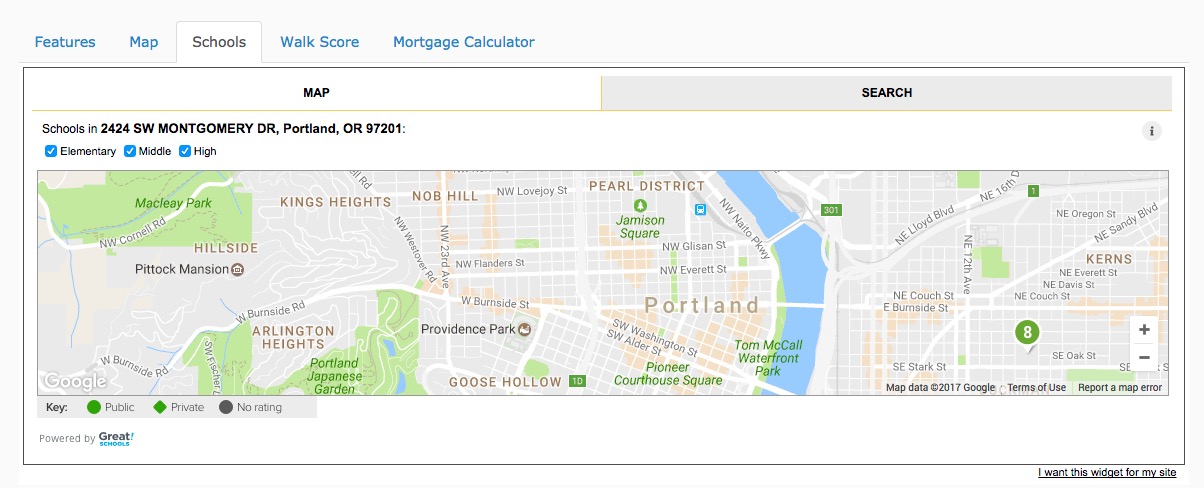Switch to the Walk Score tab
Viewport: 1204px width, 488px height.
[319, 42]
